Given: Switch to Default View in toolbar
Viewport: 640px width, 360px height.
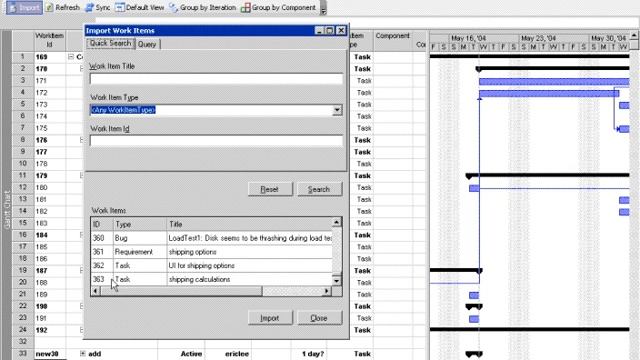Looking at the screenshot, I should [139, 7].
